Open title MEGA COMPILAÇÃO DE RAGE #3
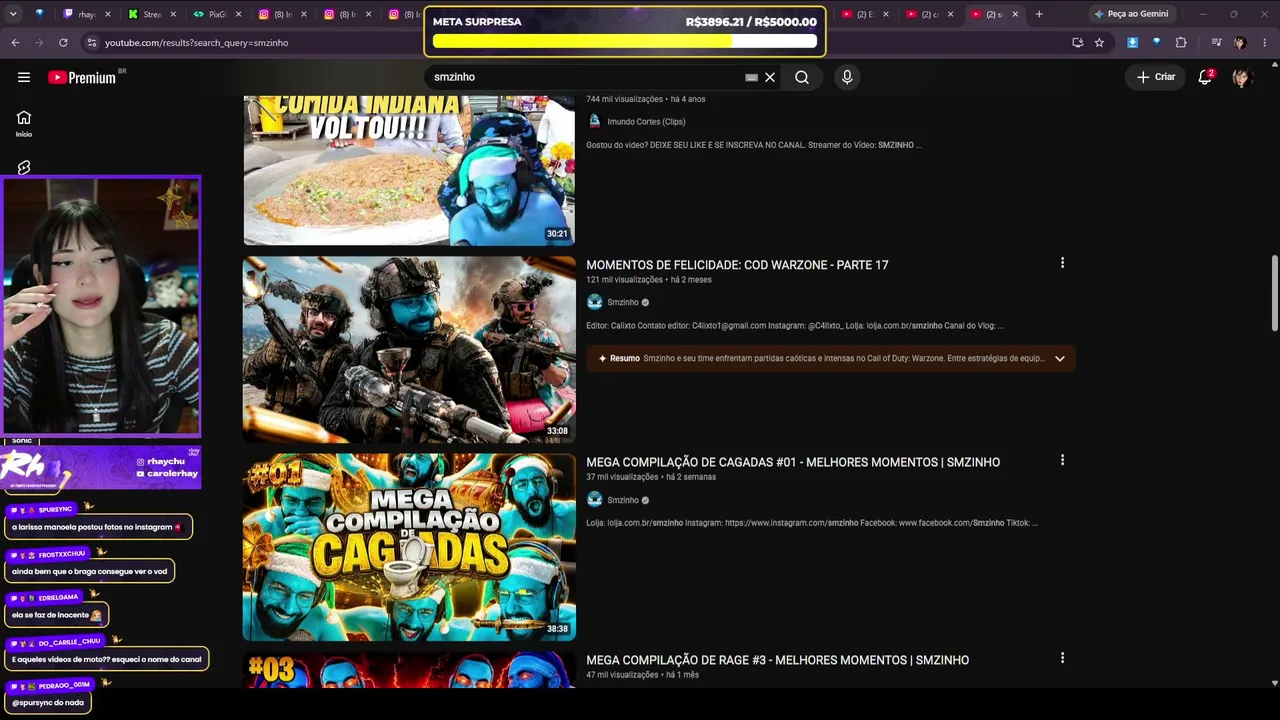This screenshot has height=720, width=1280. click(777, 660)
